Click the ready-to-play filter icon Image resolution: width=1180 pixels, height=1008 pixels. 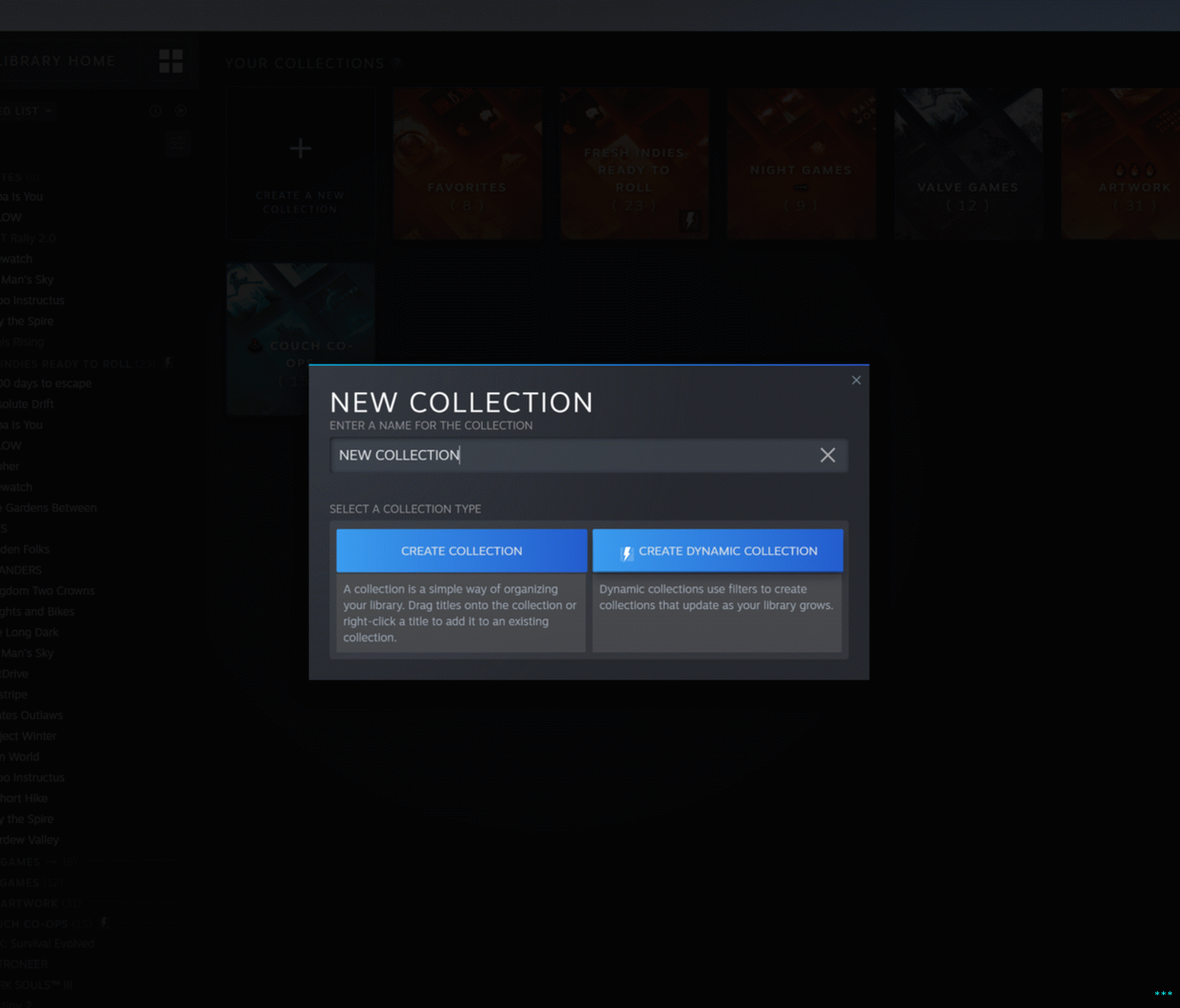tap(181, 111)
